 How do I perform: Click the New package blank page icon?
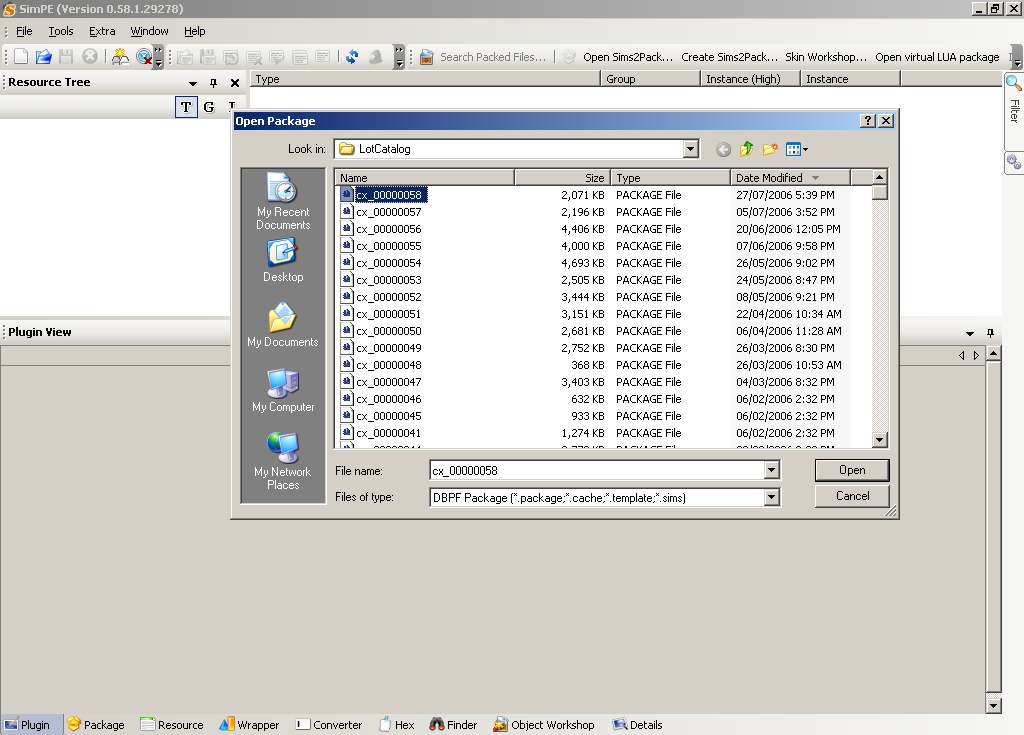(21, 57)
